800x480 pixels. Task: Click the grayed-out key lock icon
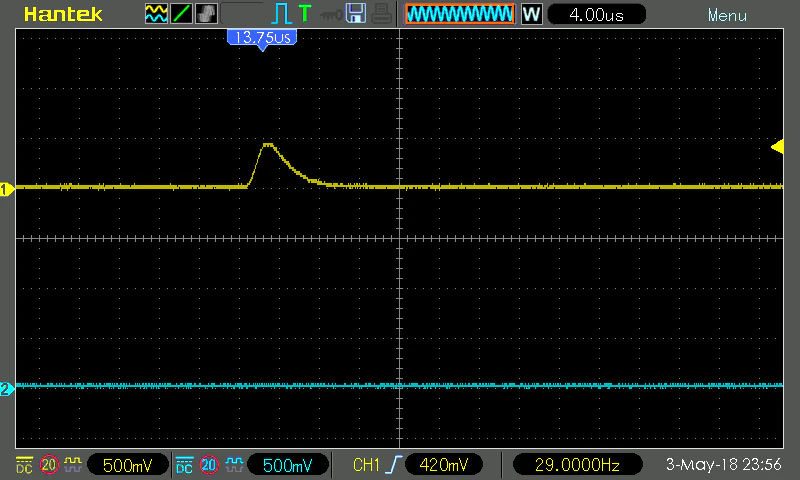(331, 15)
